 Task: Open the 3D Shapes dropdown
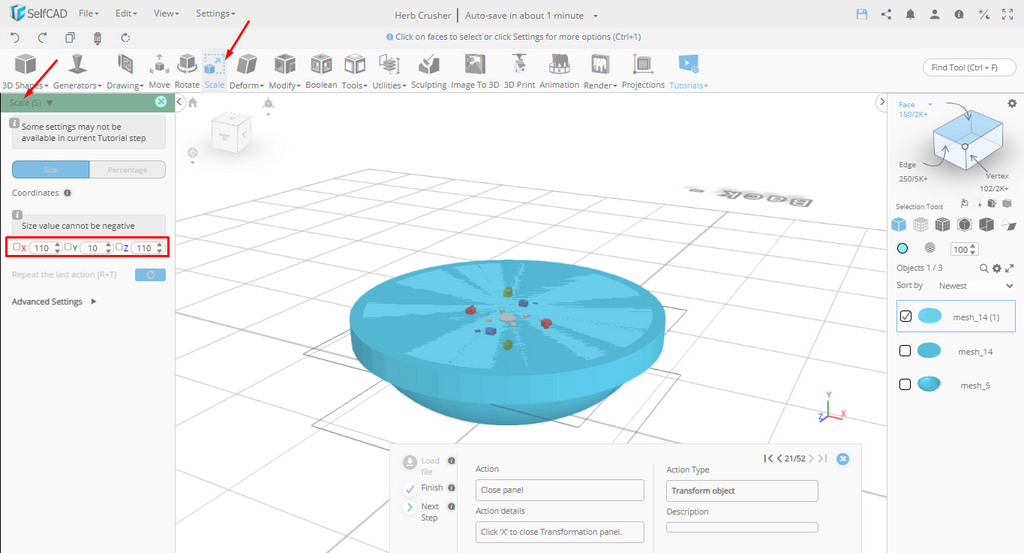[x=25, y=71]
